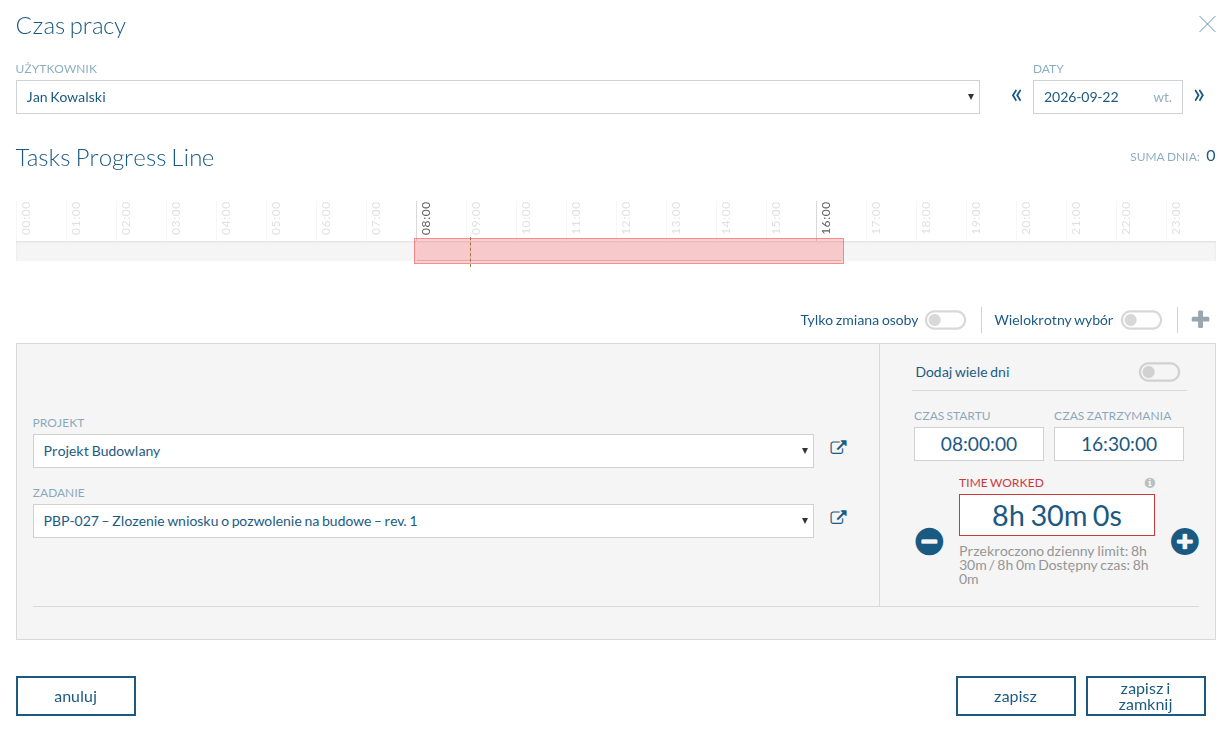Edit Czas zatrzymania field 16:30:00

[x=1119, y=444]
